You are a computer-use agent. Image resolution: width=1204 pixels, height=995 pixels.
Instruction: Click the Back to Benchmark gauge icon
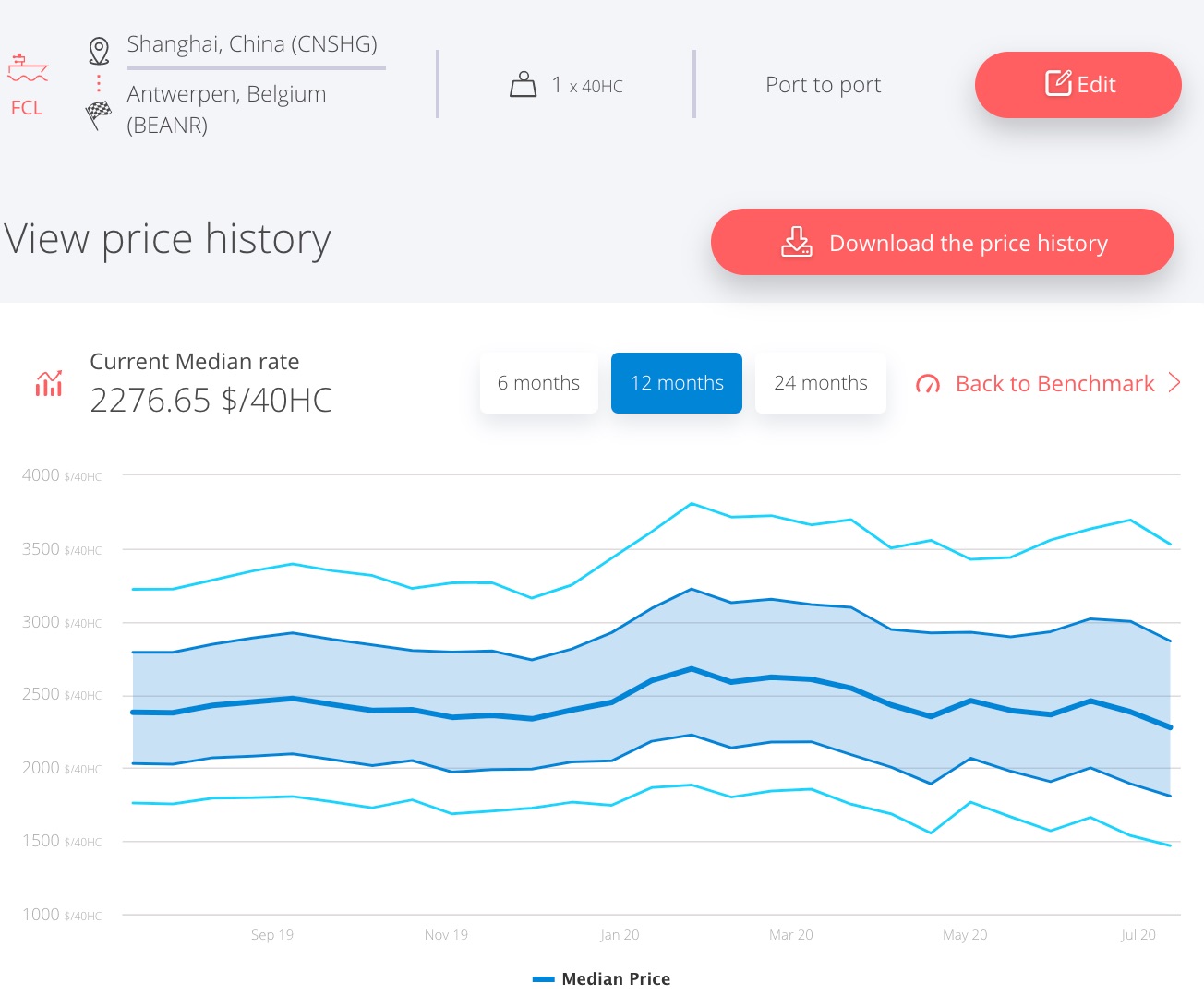[928, 384]
